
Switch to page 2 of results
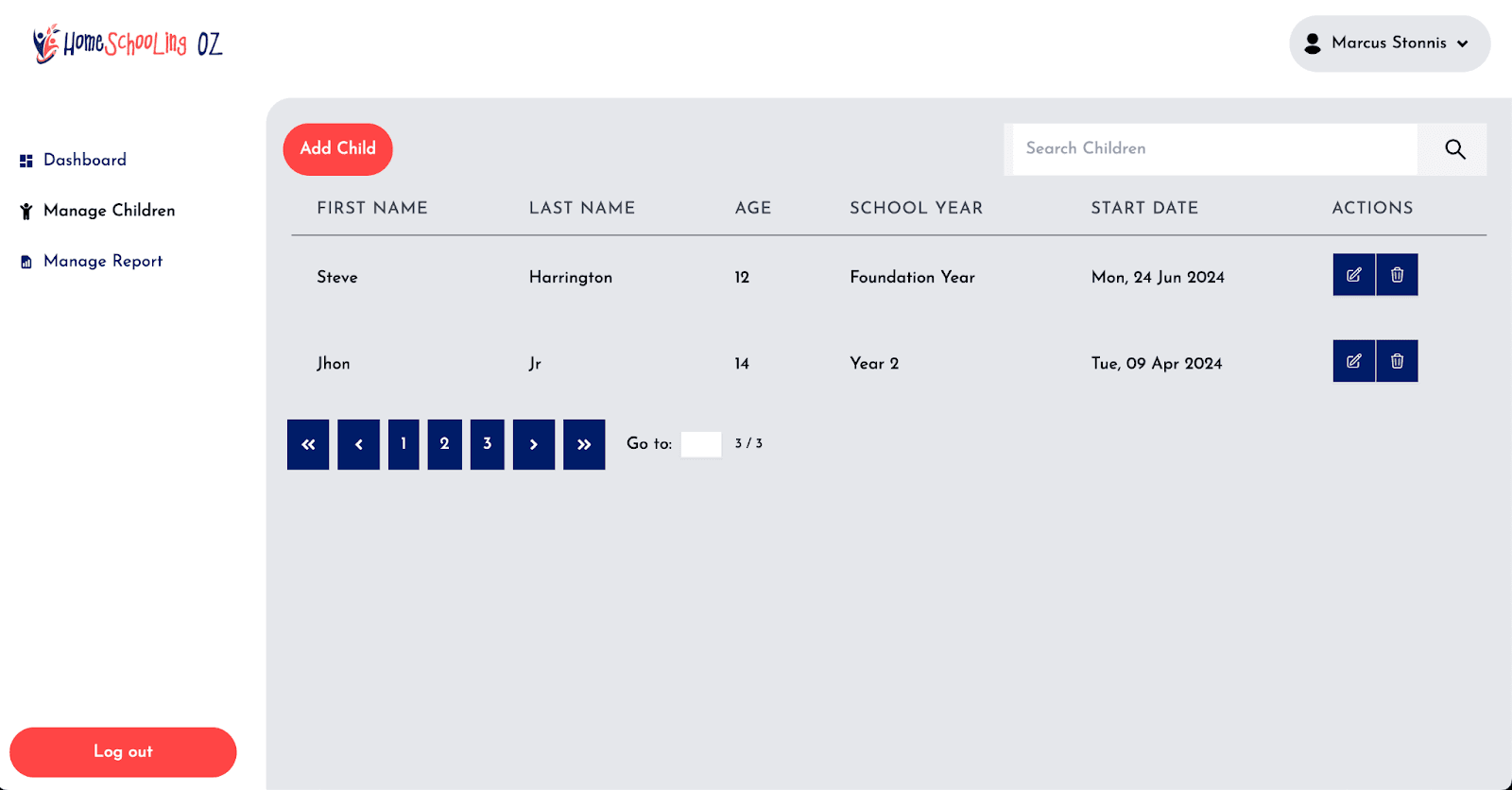click(444, 444)
